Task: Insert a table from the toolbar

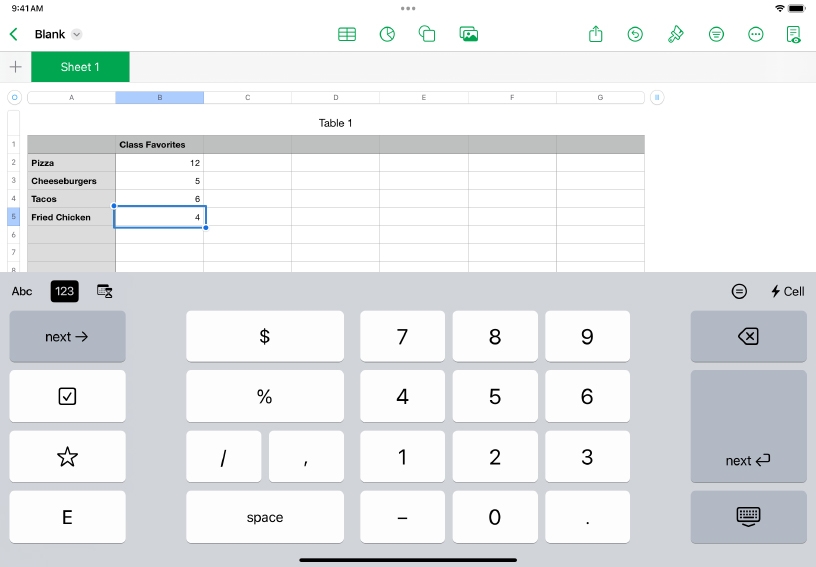Action: [347, 34]
